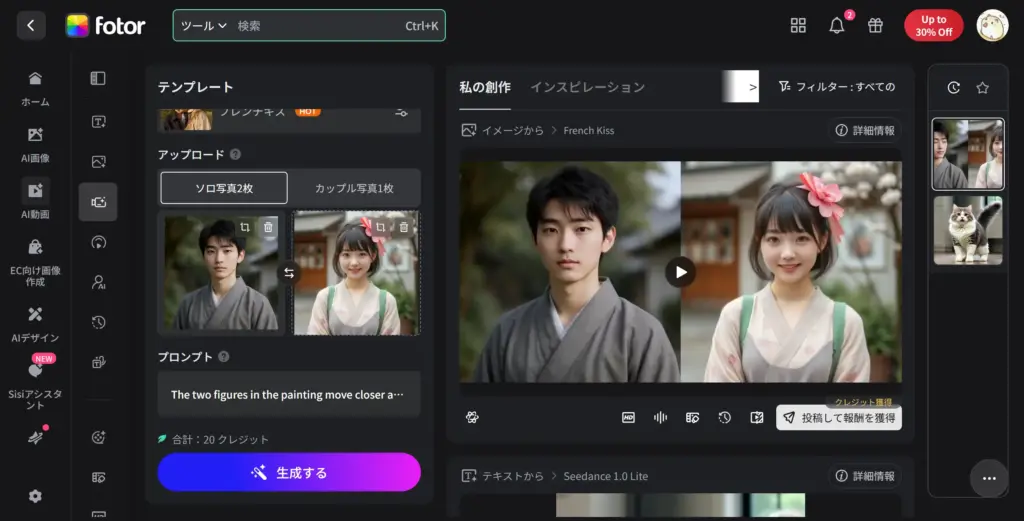Click the prompt text field
This screenshot has width=1024, height=521.
289,394
